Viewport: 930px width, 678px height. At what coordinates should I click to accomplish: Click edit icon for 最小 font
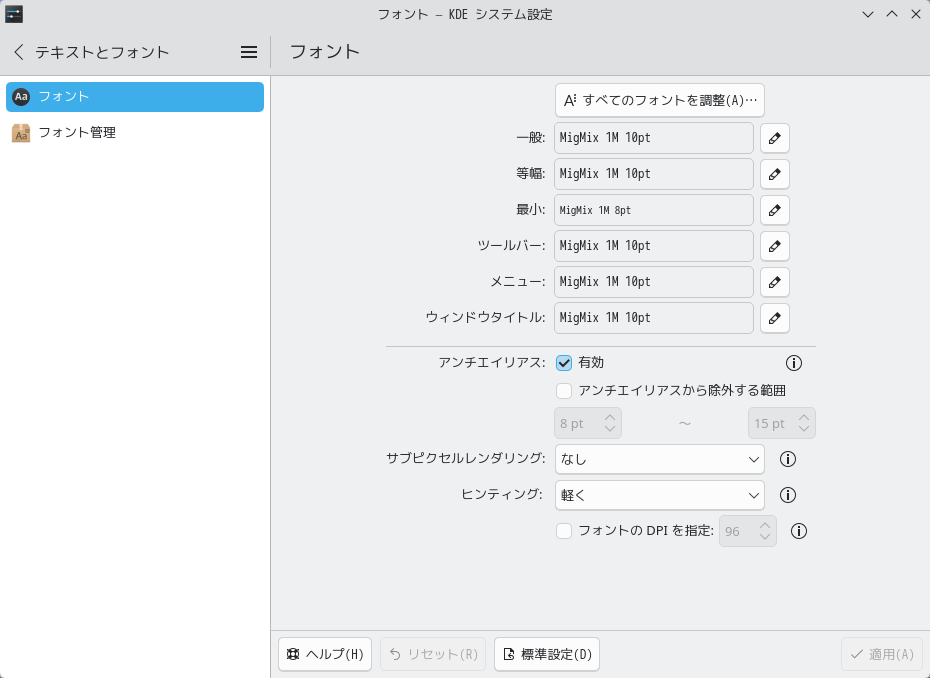pyautogui.click(x=774, y=210)
